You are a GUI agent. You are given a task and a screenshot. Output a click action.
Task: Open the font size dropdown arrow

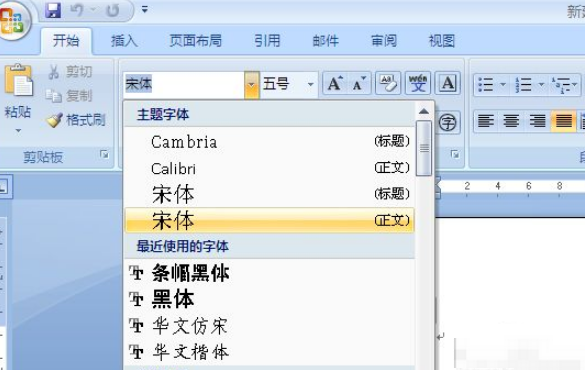tap(310, 85)
